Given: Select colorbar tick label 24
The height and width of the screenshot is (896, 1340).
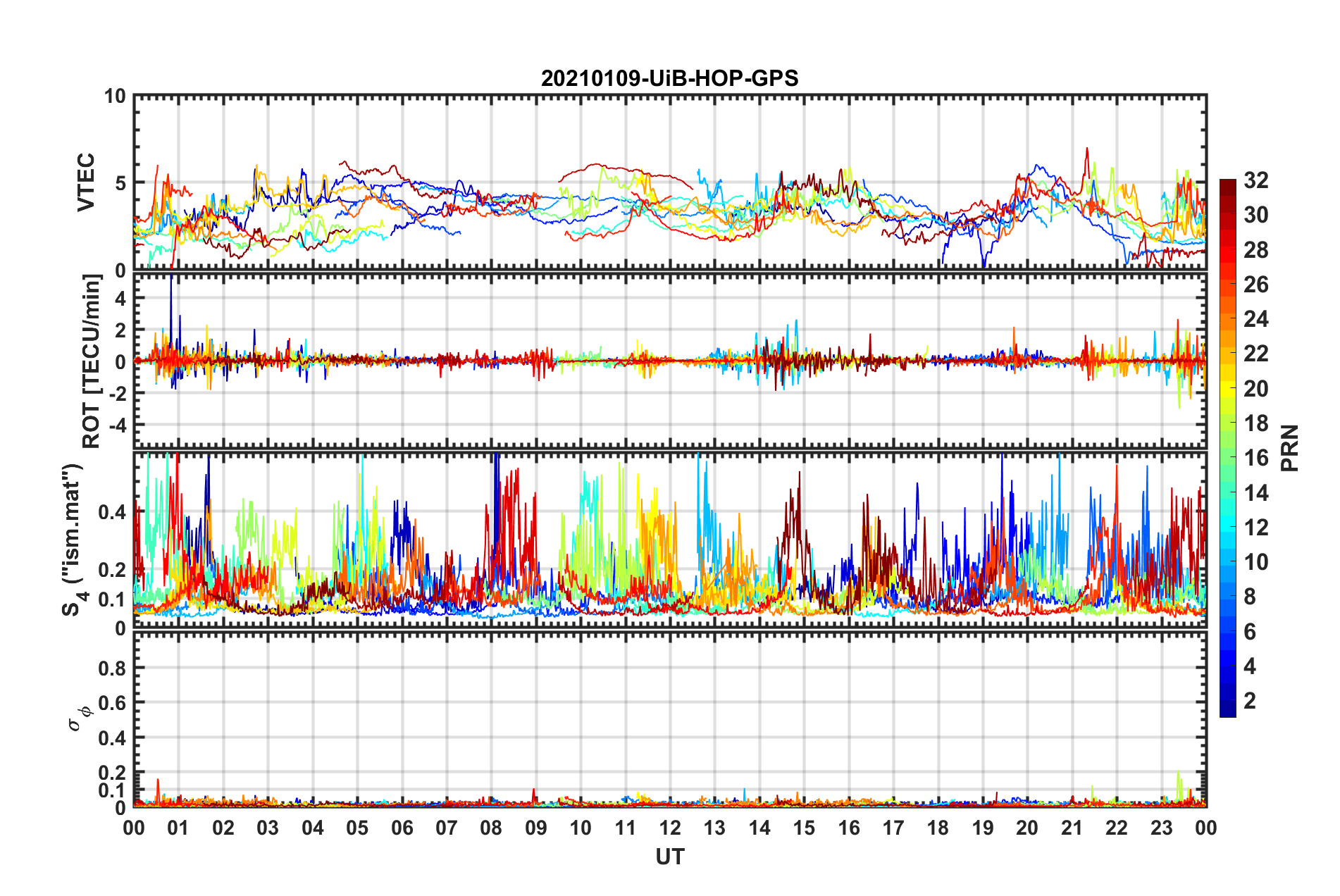Looking at the screenshot, I should (1256, 319).
